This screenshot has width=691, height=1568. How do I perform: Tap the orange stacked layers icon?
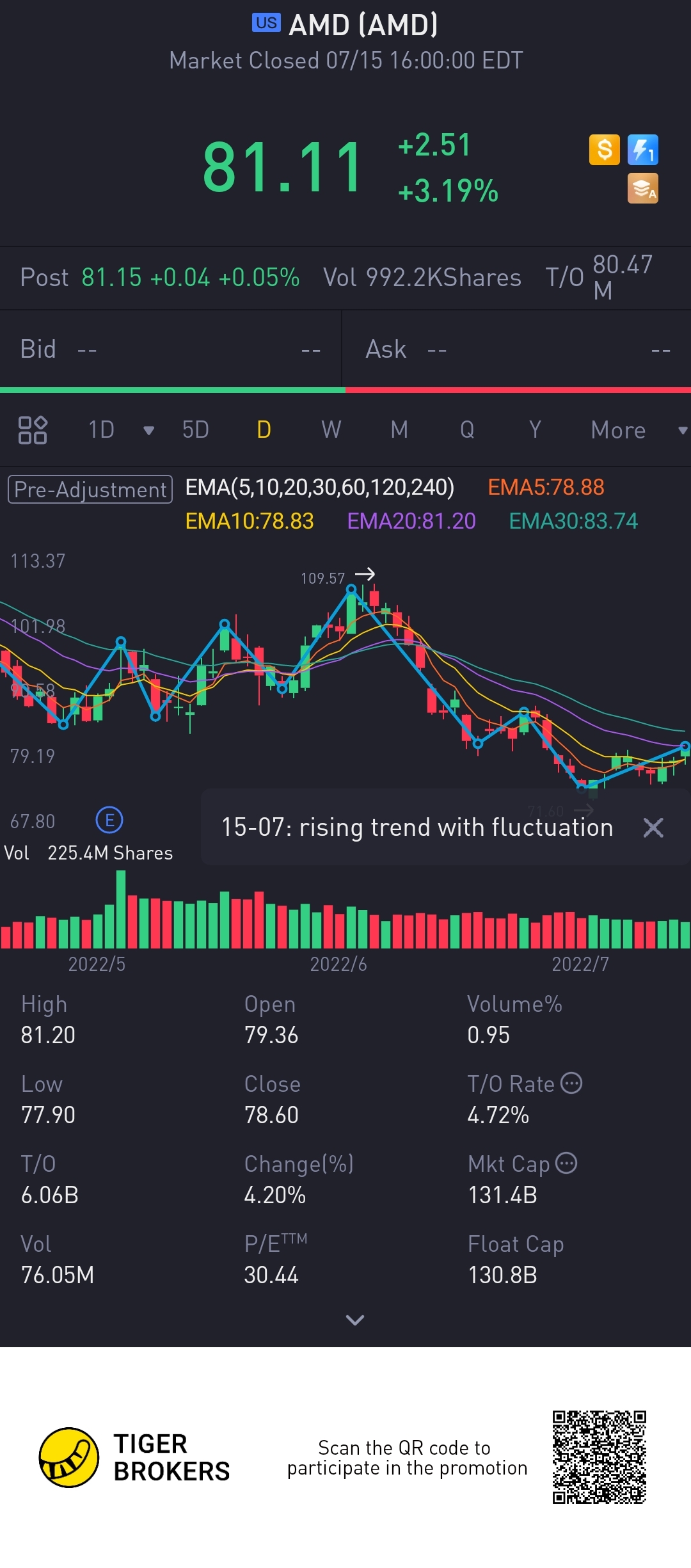[643, 188]
